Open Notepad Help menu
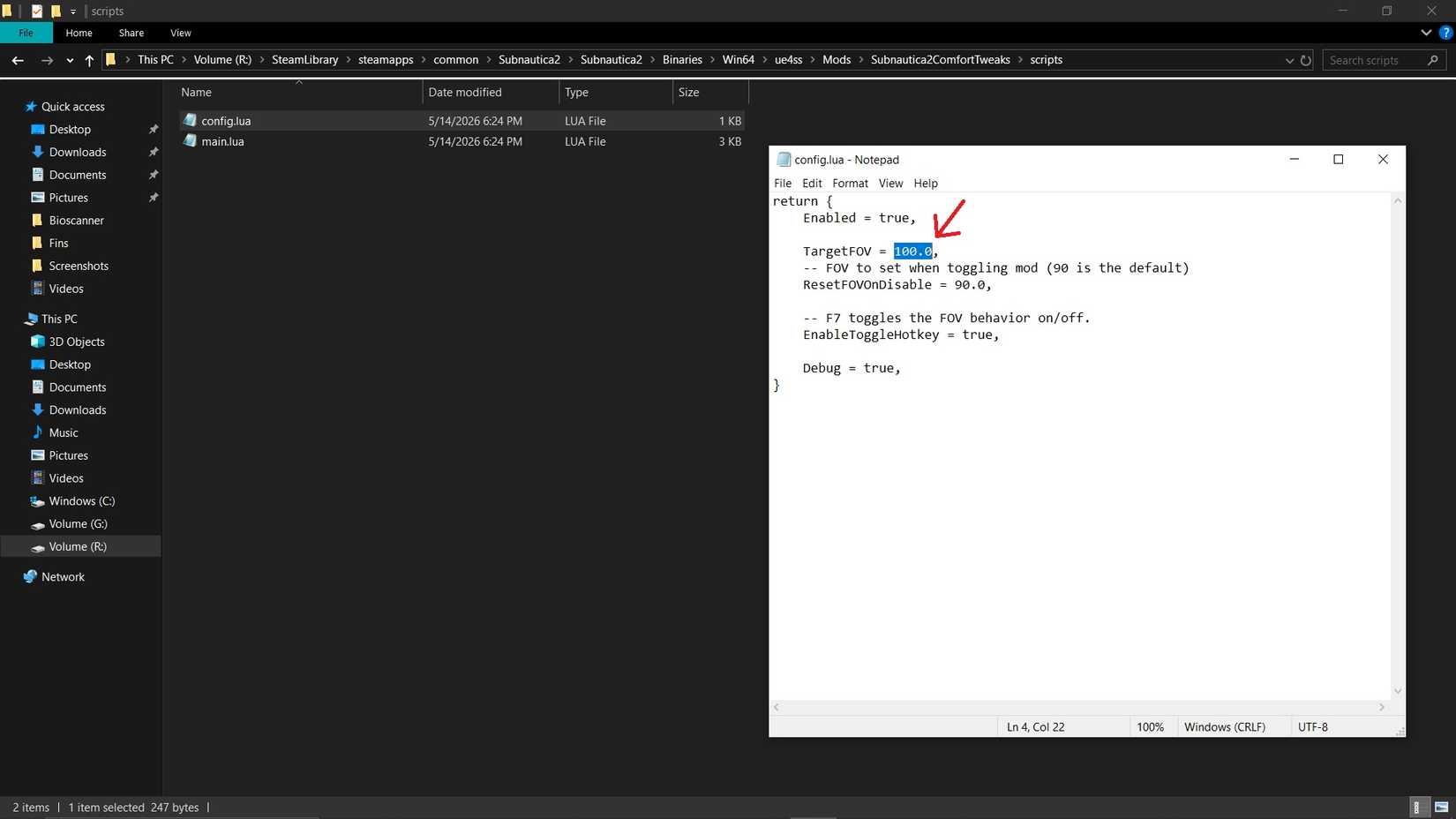The width and height of the screenshot is (1456, 819). point(926,184)
